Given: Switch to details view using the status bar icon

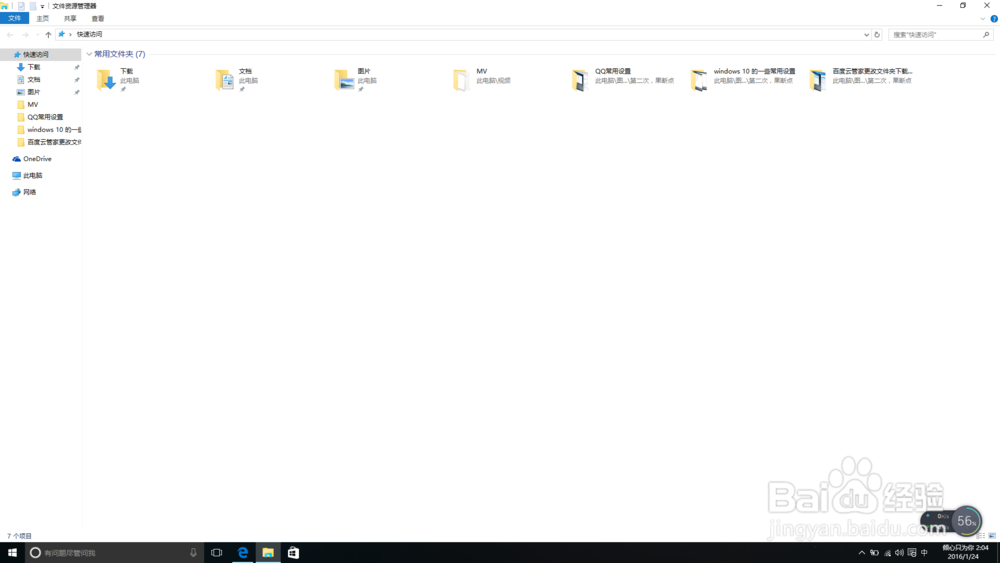Looking at the screenshot, I should point(981,536).
